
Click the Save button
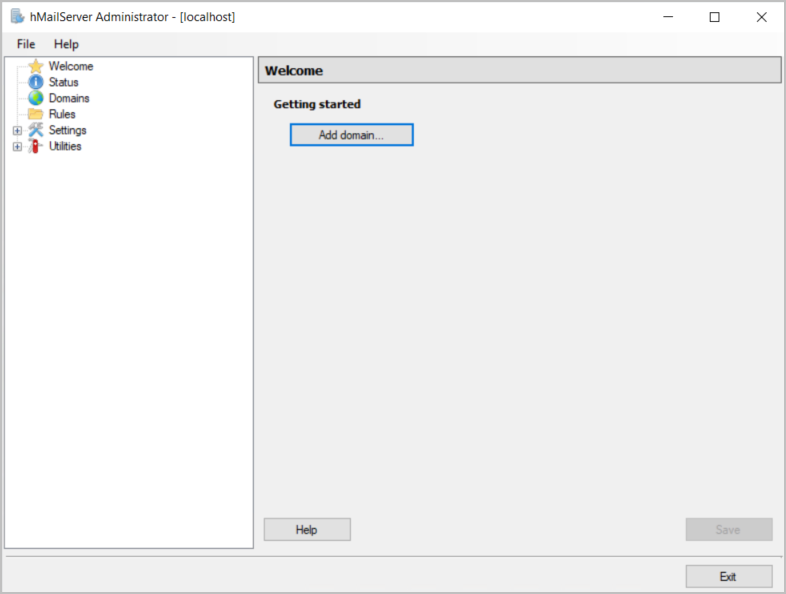pos(729,529)
